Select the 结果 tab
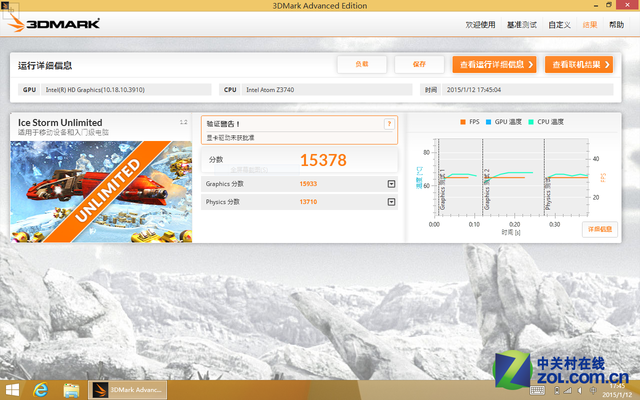The width and height of the screenshot is (640, 400). [x=590, y=25]
